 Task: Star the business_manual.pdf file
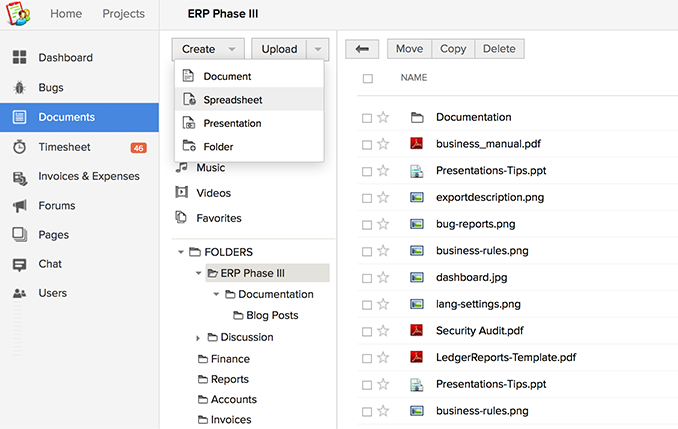point(383,144)
